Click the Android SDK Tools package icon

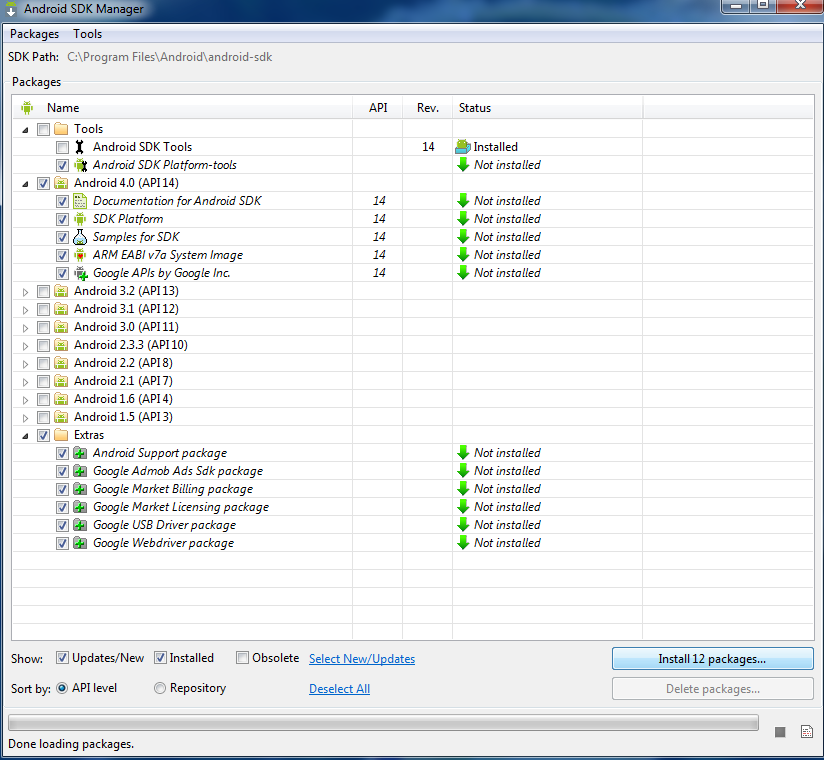[x=81, y=146]
